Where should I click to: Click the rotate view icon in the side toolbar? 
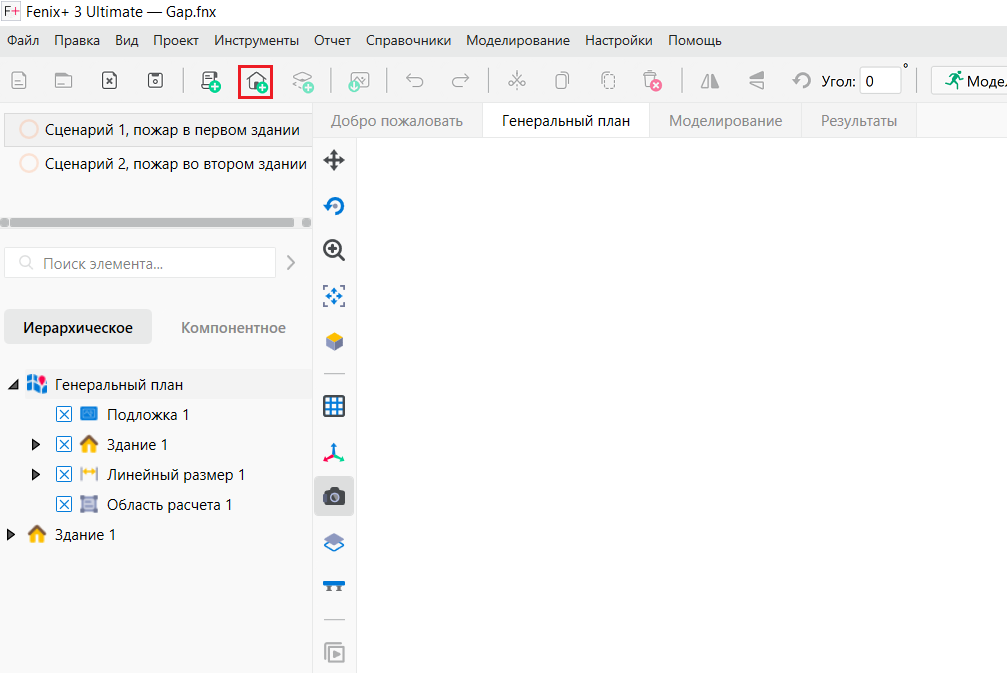tap(334, 205)
